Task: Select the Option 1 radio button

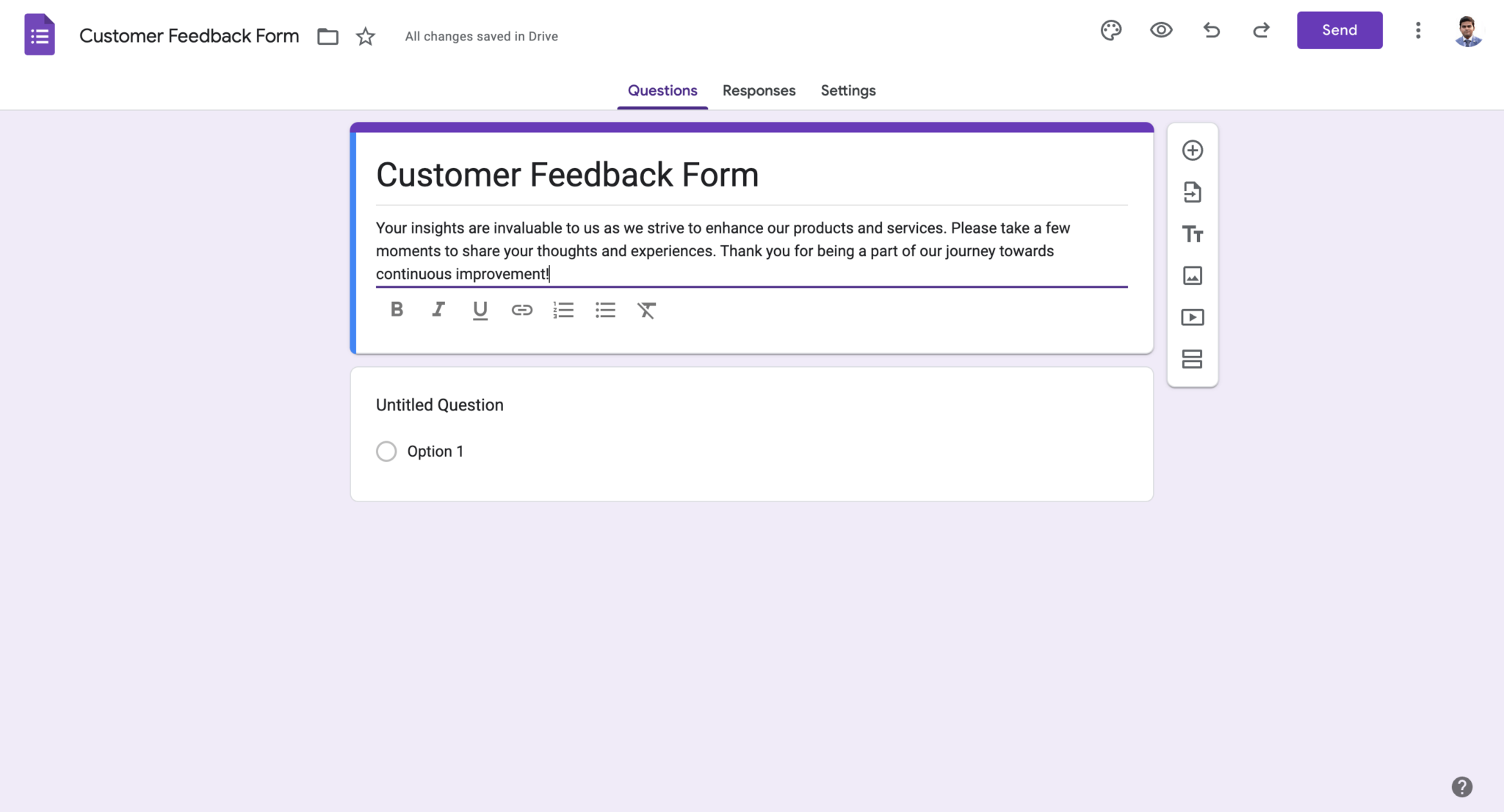Action: (386, 451)
